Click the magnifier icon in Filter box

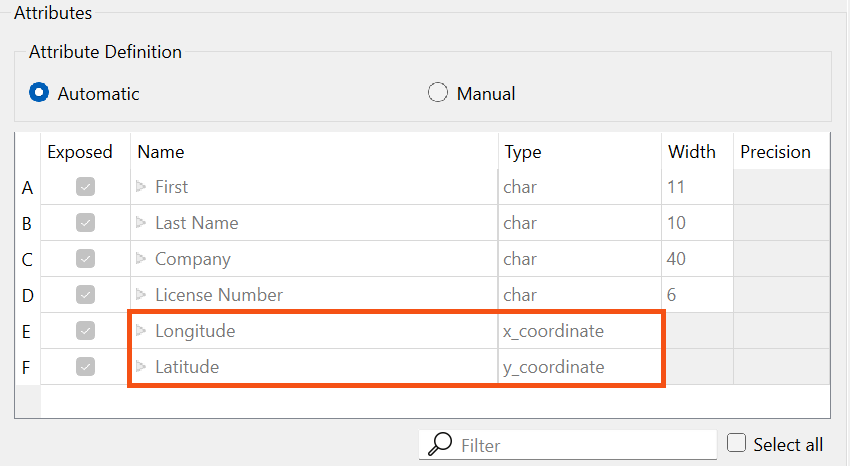pos(439,445)
